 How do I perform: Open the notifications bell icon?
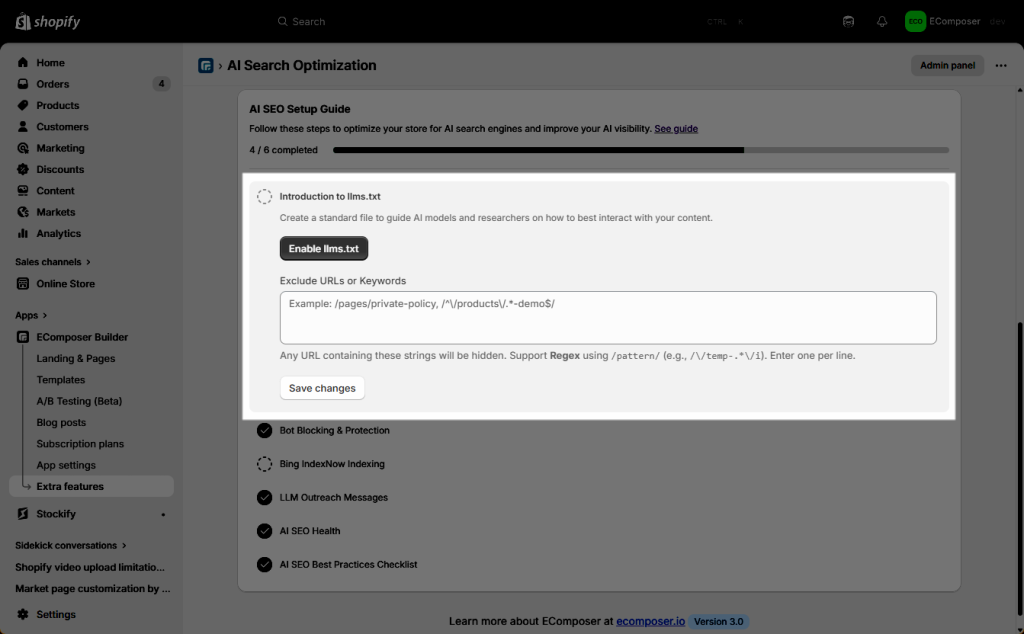882,21
